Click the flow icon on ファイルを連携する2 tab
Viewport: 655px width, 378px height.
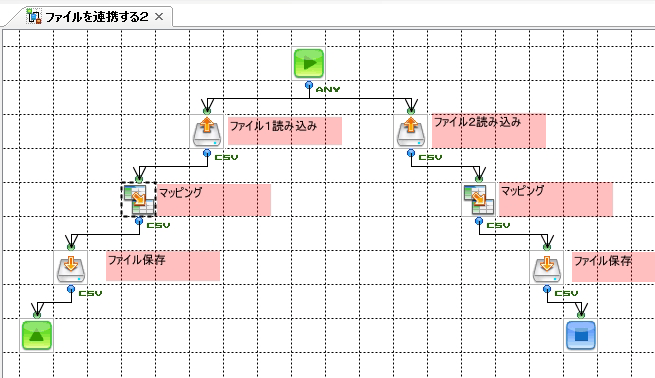pyautogui.click(x=33, y=16)
